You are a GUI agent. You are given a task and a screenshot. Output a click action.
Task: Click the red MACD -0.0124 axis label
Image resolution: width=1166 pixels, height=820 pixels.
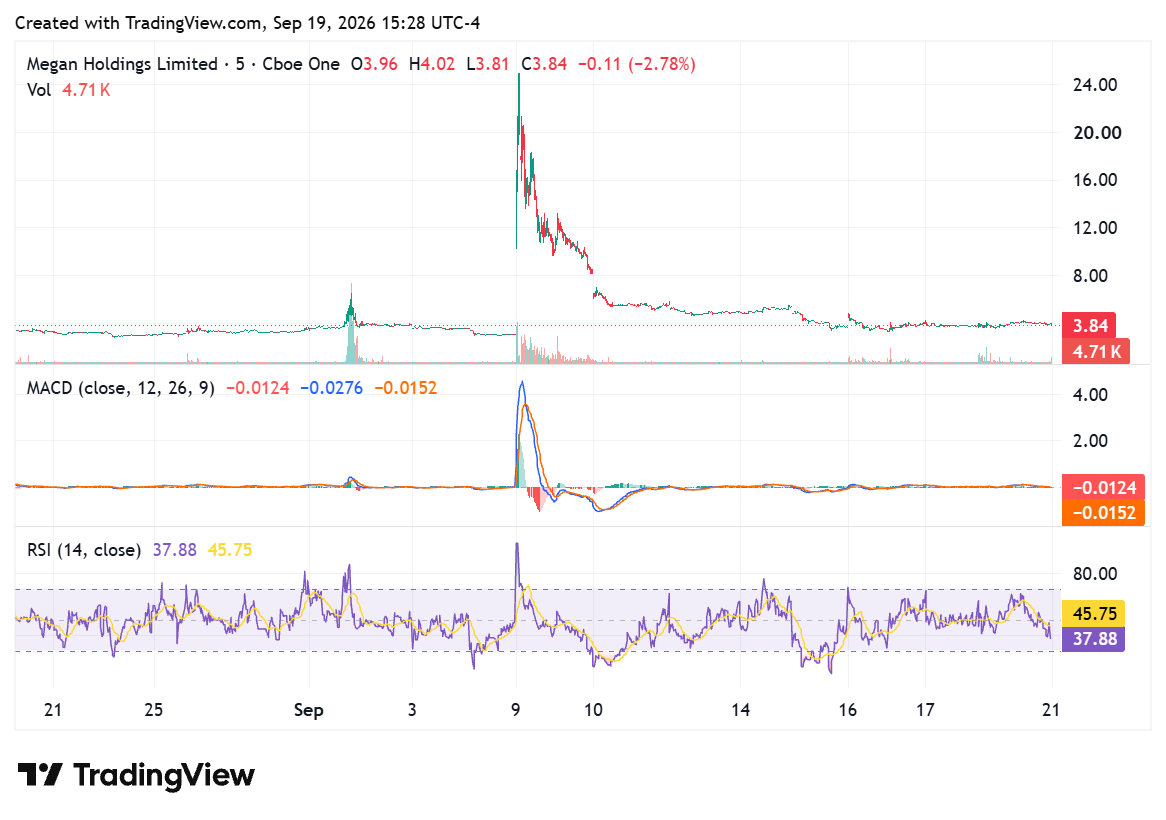(1103, 488)
